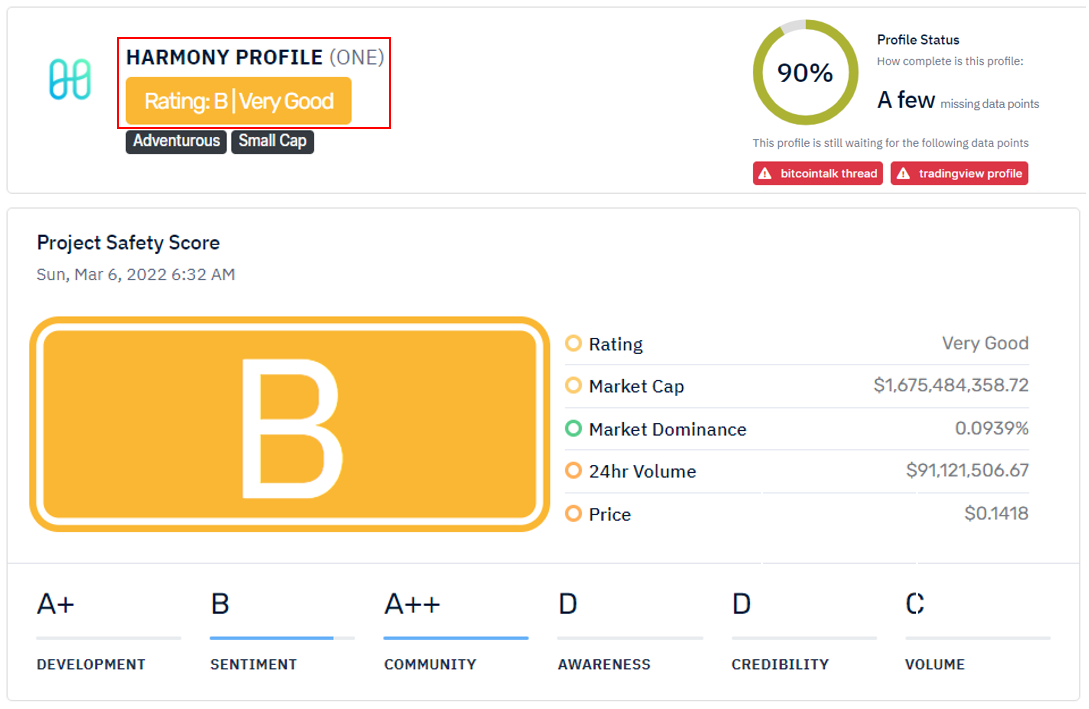Select the Volume C score tab
The image size is (1089, 709).
coord(978,632)
